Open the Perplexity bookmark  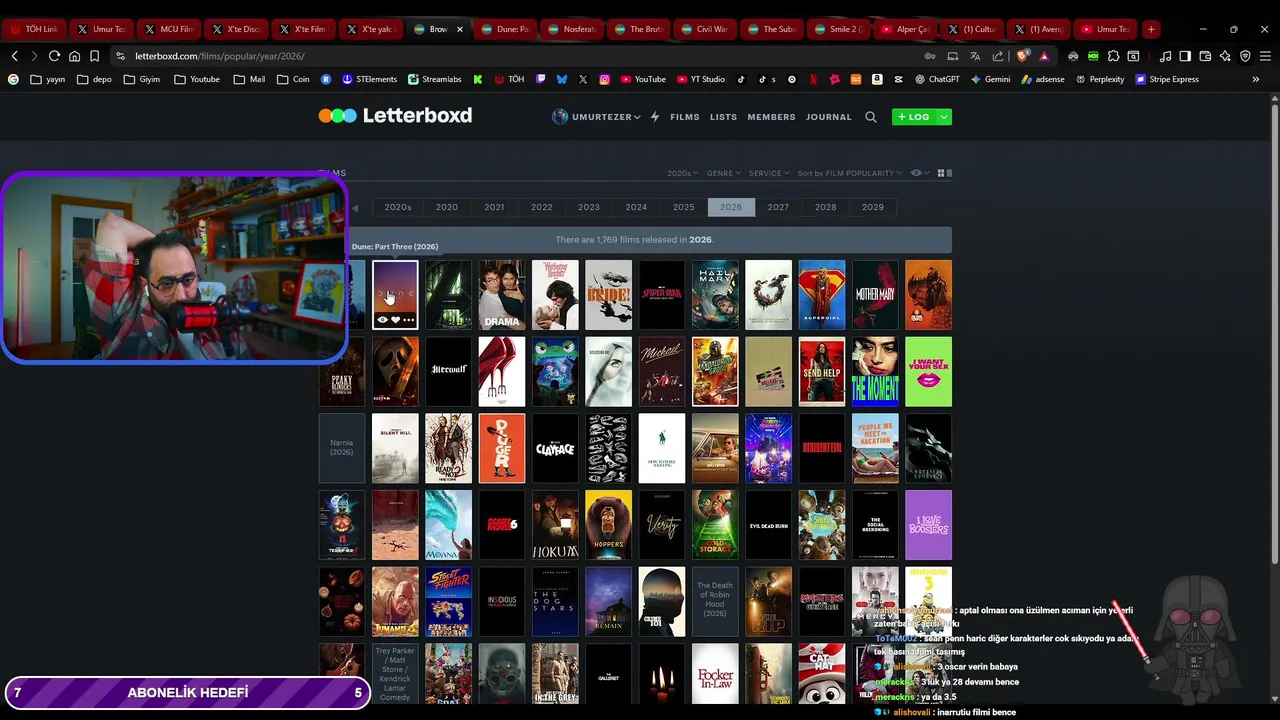tap(1099, 79)
